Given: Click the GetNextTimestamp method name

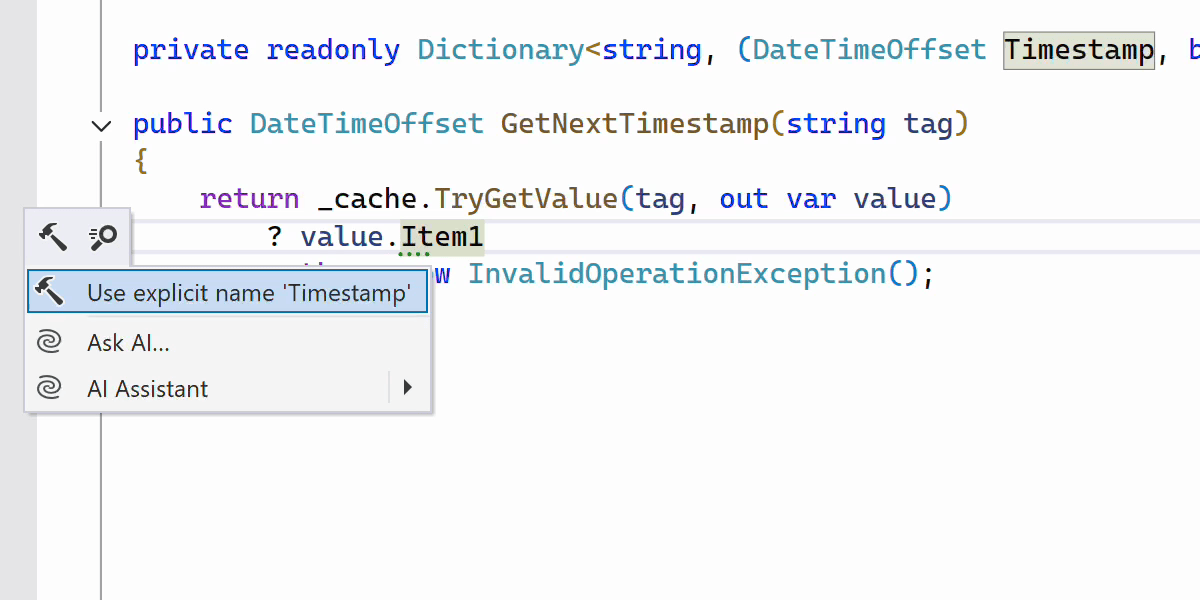Looking at the screenshot, I should [x=634, y=124].
